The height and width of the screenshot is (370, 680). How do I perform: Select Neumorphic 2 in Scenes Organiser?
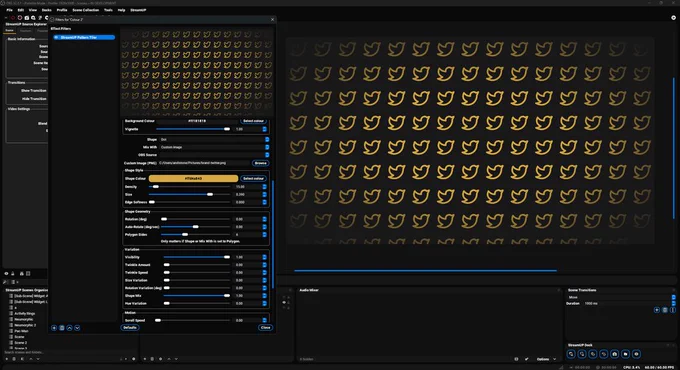pos(25,325)
